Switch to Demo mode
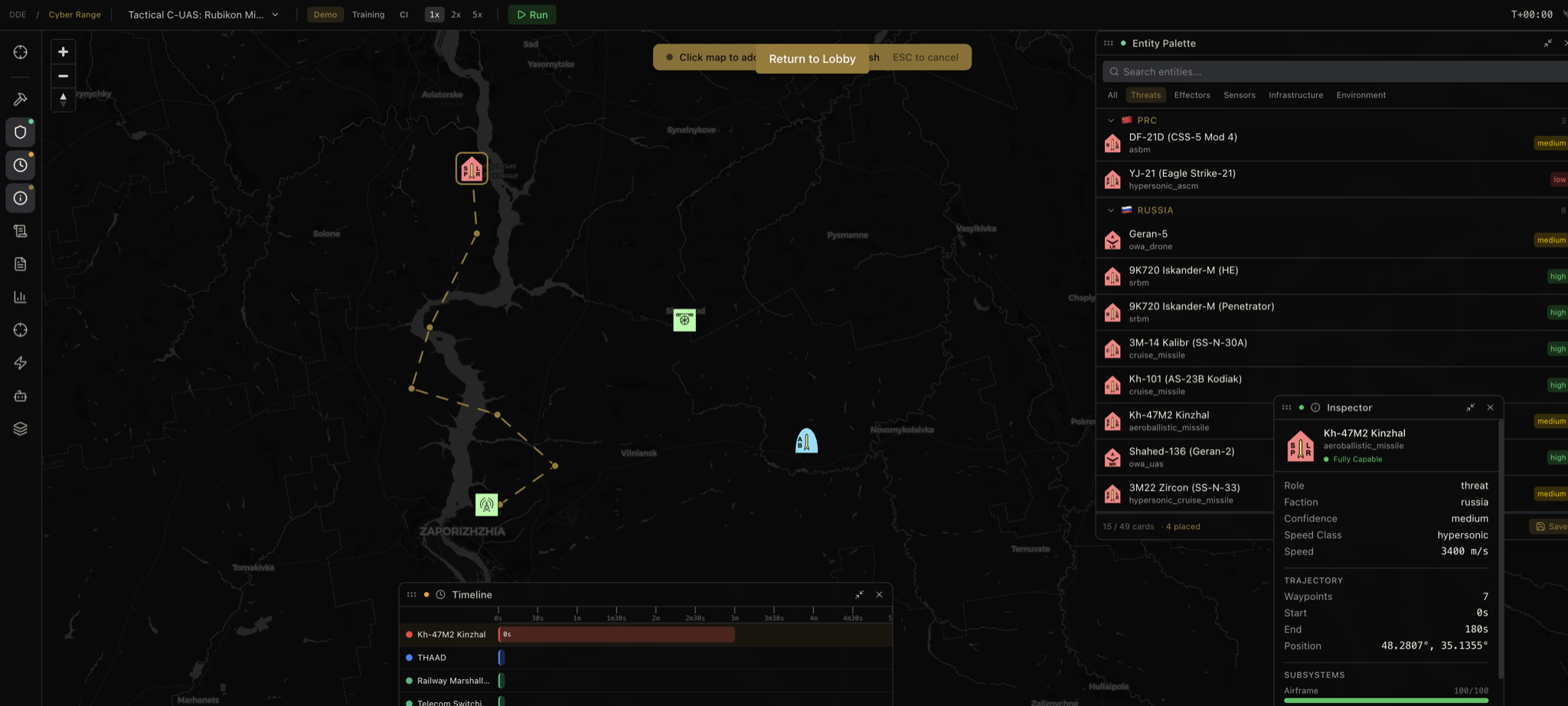 pos(325,15)
